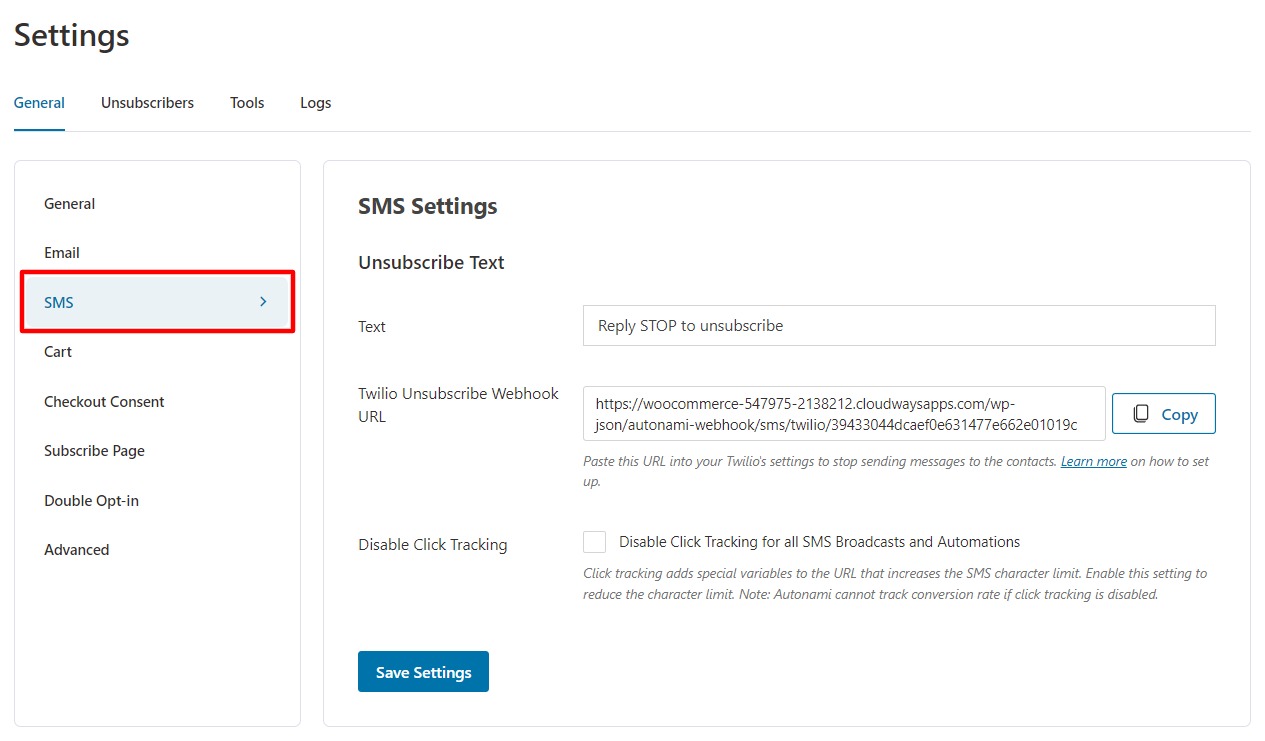Follow the Learn more link
Viewport: 1265px width, 741px height.
click(x=1093, y=462)
